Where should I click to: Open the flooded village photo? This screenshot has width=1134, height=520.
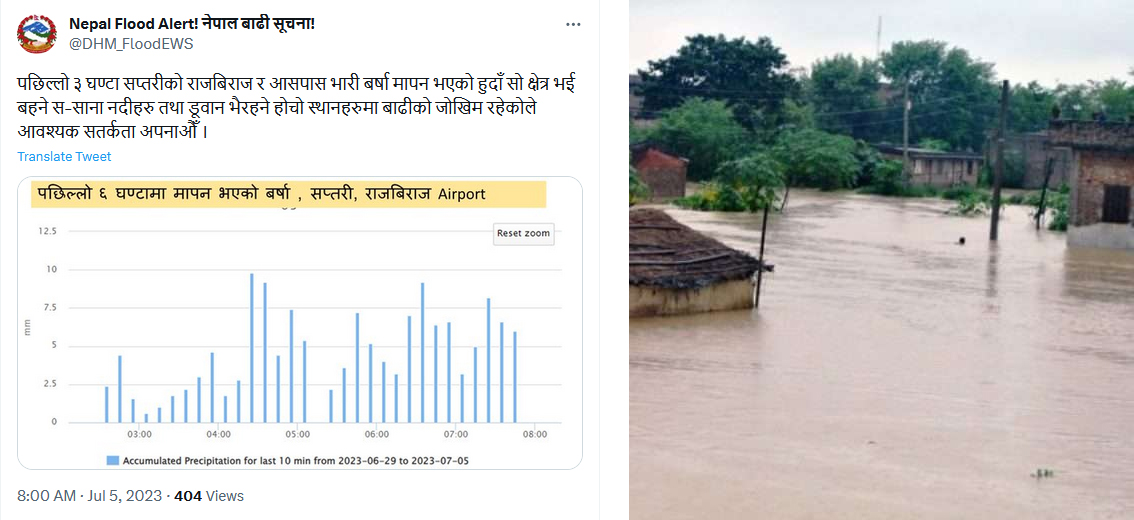pos(881,260)
